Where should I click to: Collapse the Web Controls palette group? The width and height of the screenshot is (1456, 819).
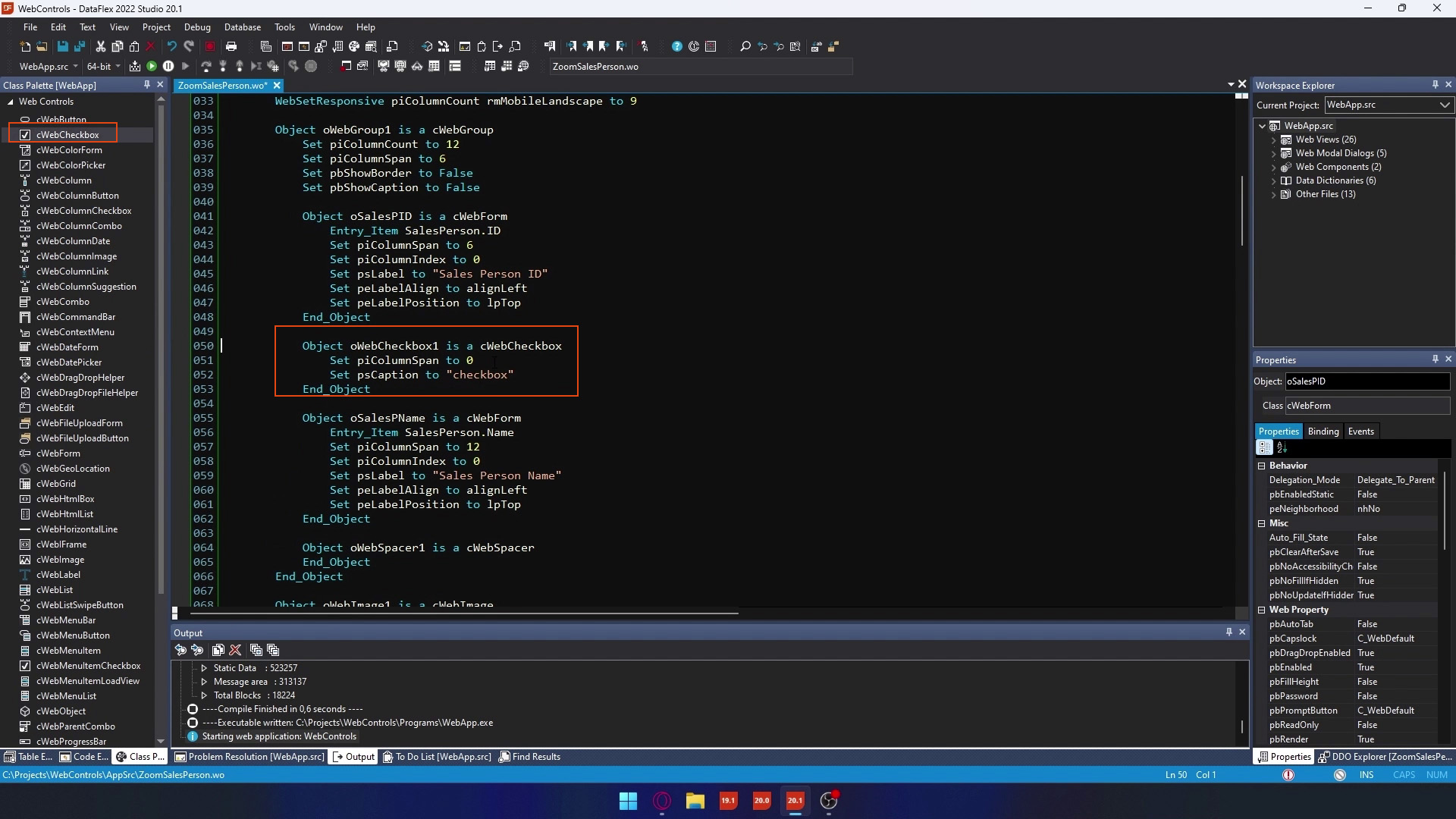pos(10,102)
